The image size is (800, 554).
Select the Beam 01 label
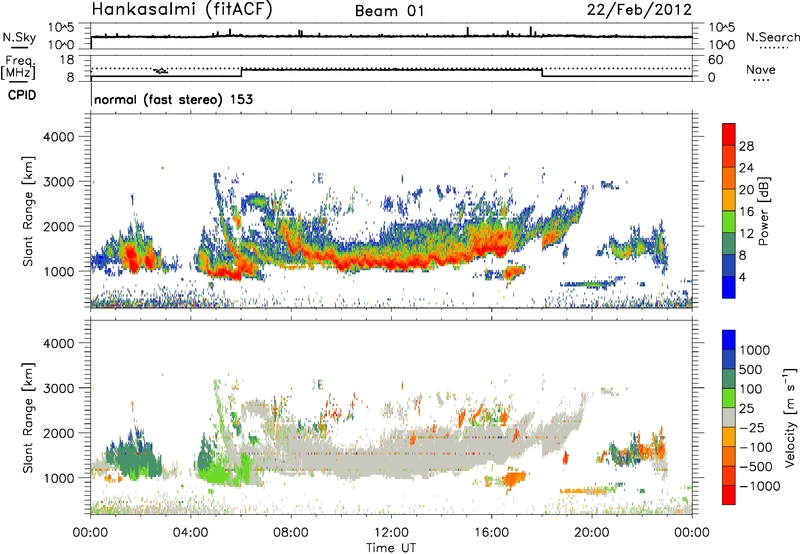(389, 11)
